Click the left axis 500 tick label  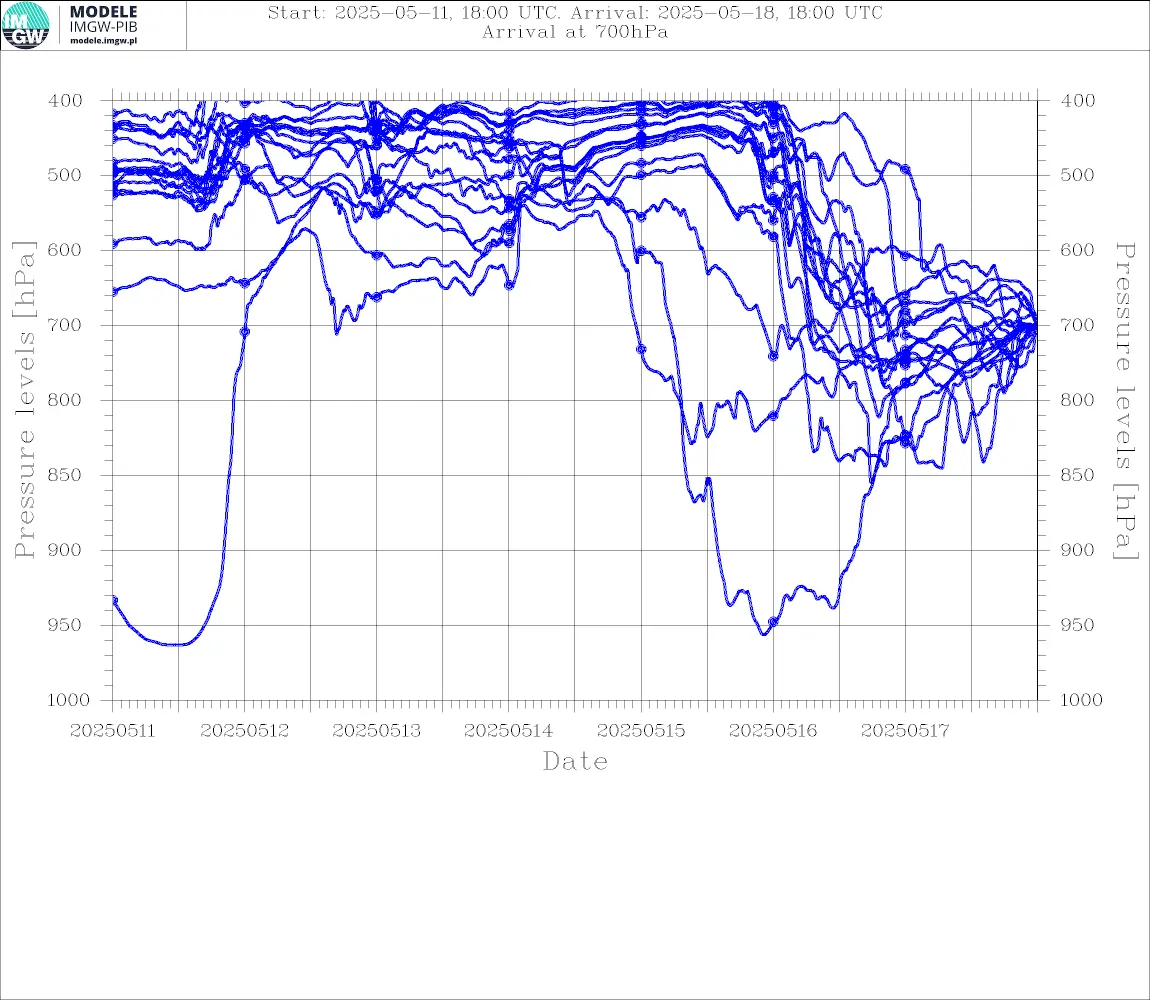pos(65,175)
